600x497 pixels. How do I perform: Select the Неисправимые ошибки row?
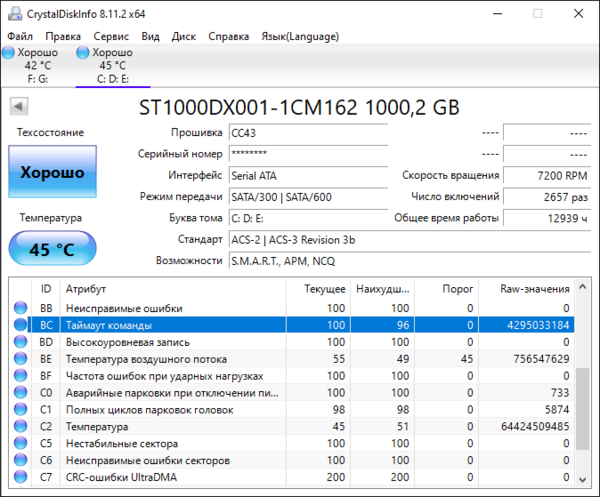point(292,308)
